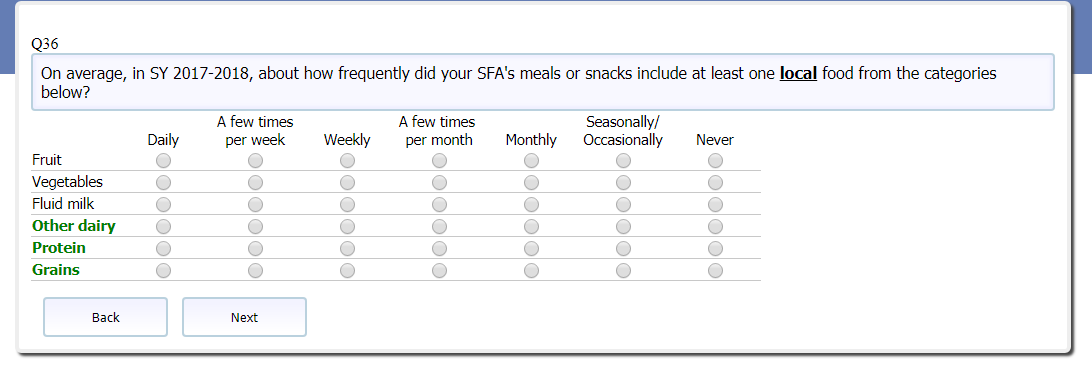
Task: Select Daily for Fruit
Action: [x=163, y=161]
